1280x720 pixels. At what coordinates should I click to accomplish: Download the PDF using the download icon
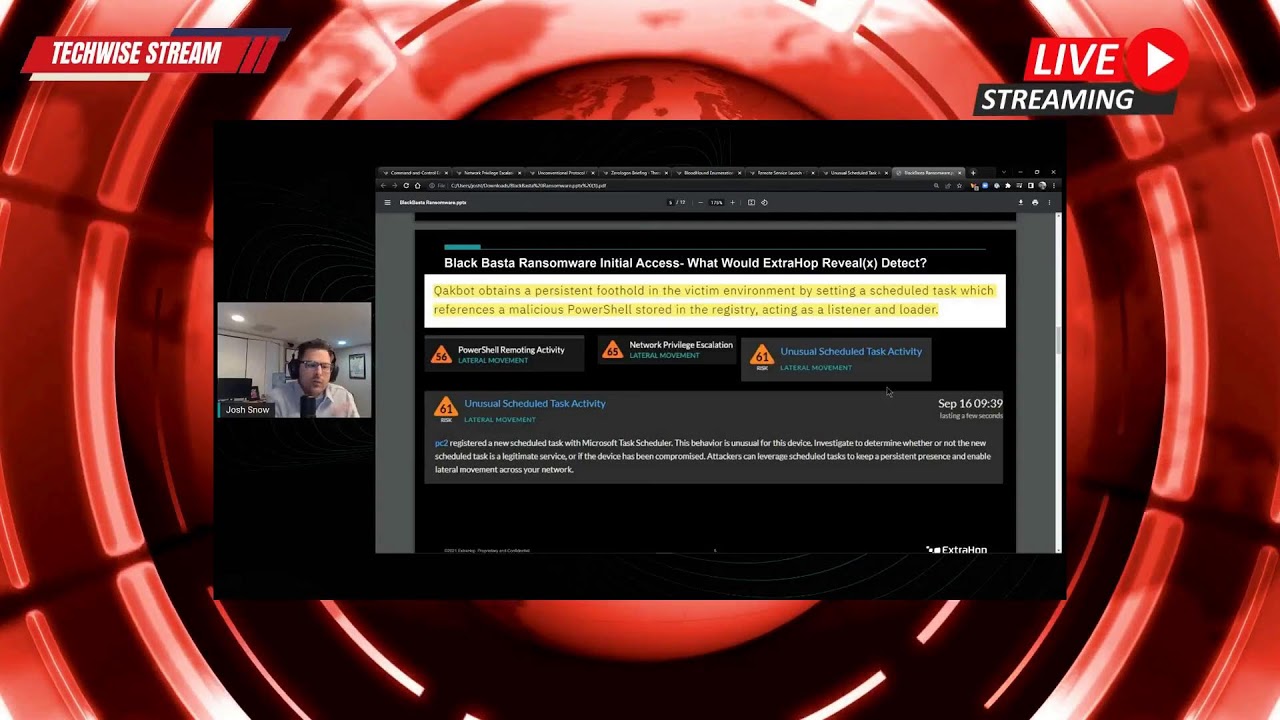pos(1021,202)
